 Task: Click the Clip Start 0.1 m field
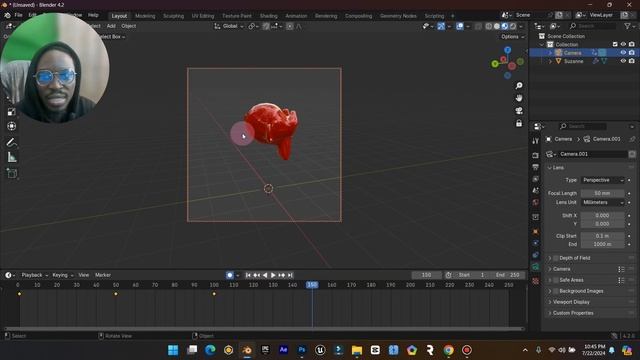[x=603, y=236]
